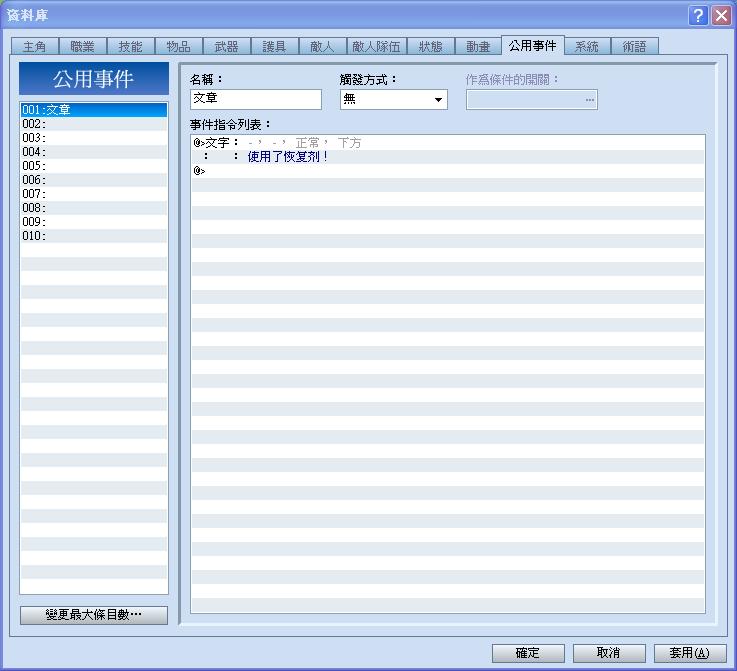Click the 公用事件 tab
Viewport: 737px width, 671px height.
point(533,45)
